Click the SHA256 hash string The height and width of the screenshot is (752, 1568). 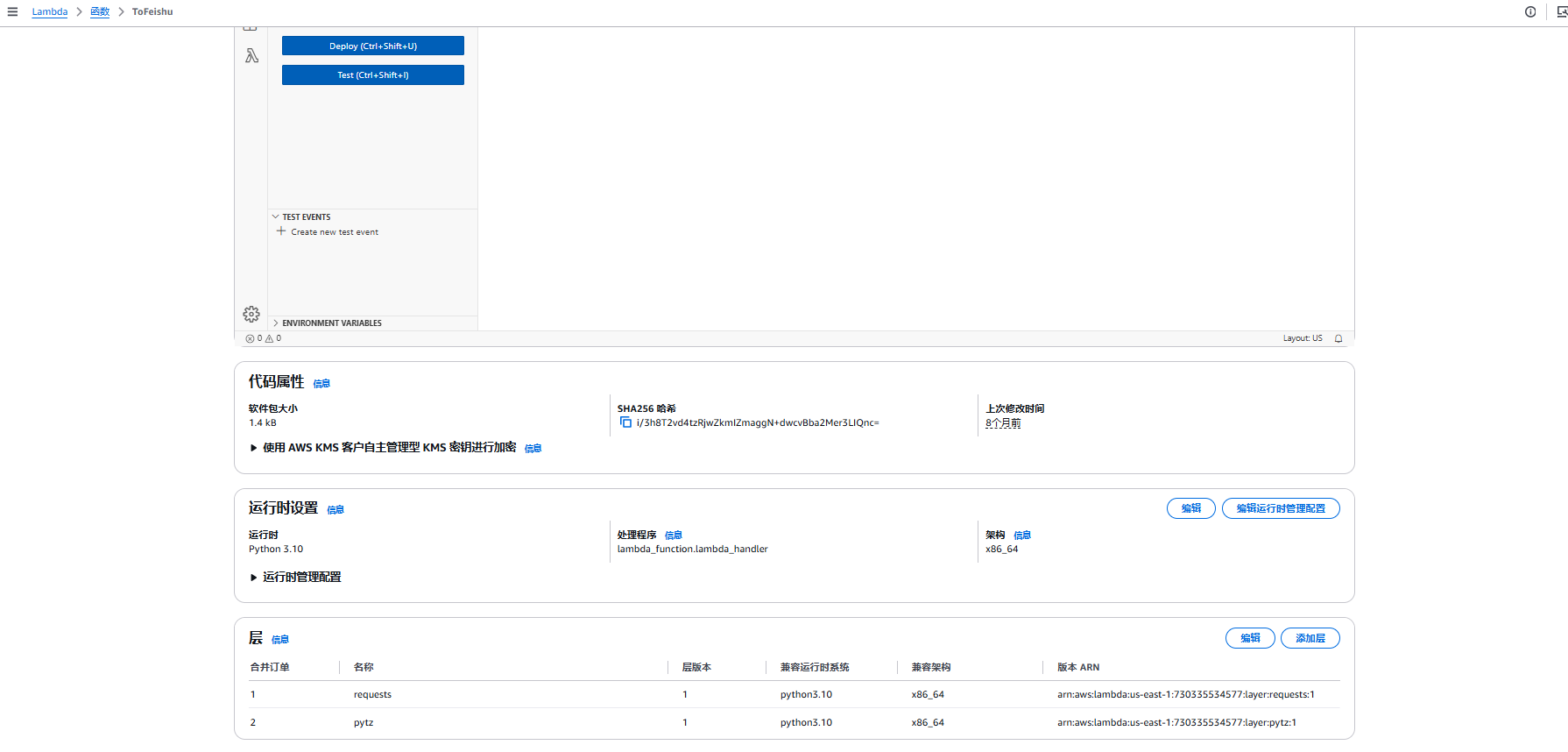click(758, 422)
